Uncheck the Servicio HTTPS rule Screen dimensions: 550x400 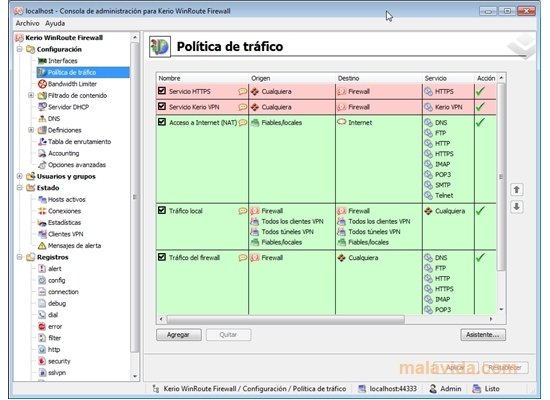point(162,91)
